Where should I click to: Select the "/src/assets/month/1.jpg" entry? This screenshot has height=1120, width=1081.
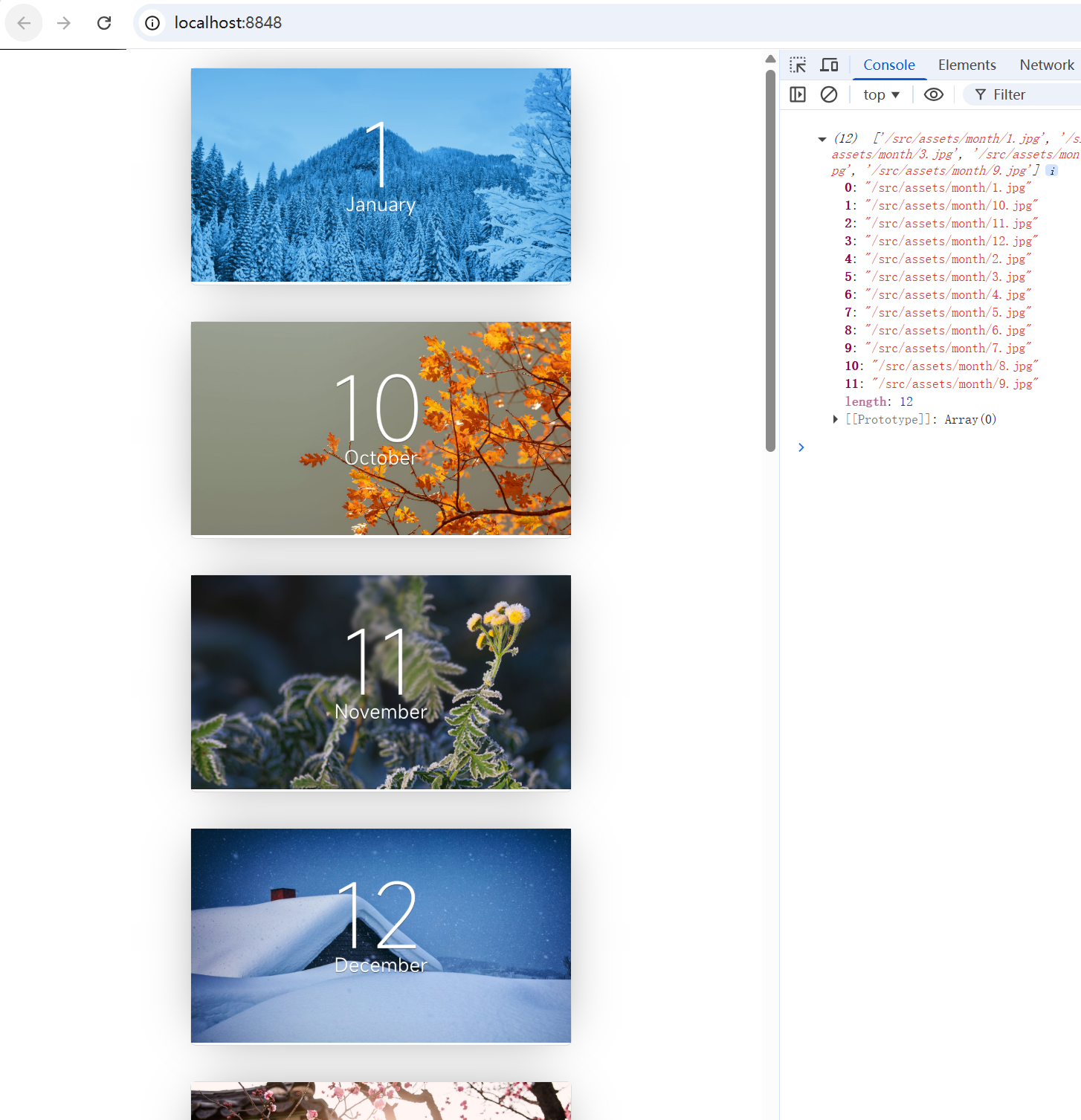point(948,188)
